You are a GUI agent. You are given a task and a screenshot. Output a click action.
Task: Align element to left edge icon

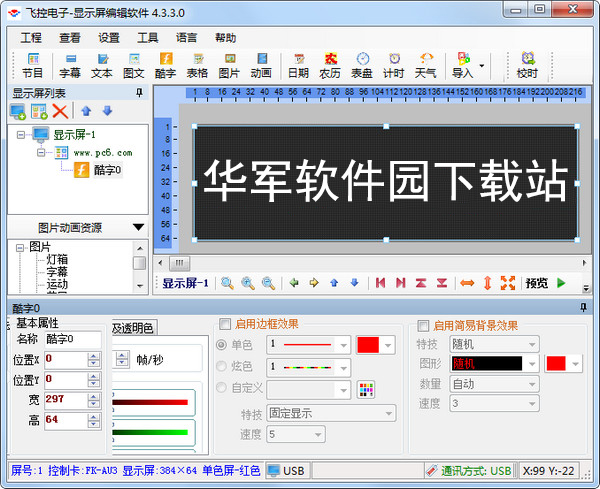[380, 283]
